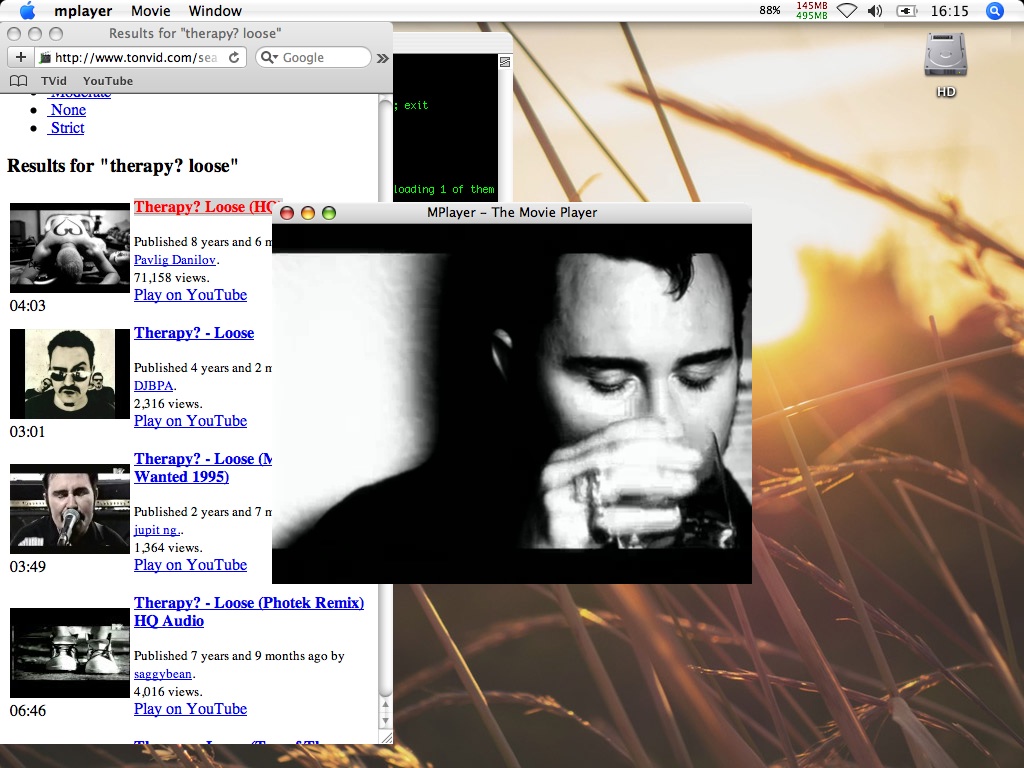Click Play on YouTube under 1,364 views
Viewport: 1024px width, 768px height.
pyautogui.click(x=190, y=565)
